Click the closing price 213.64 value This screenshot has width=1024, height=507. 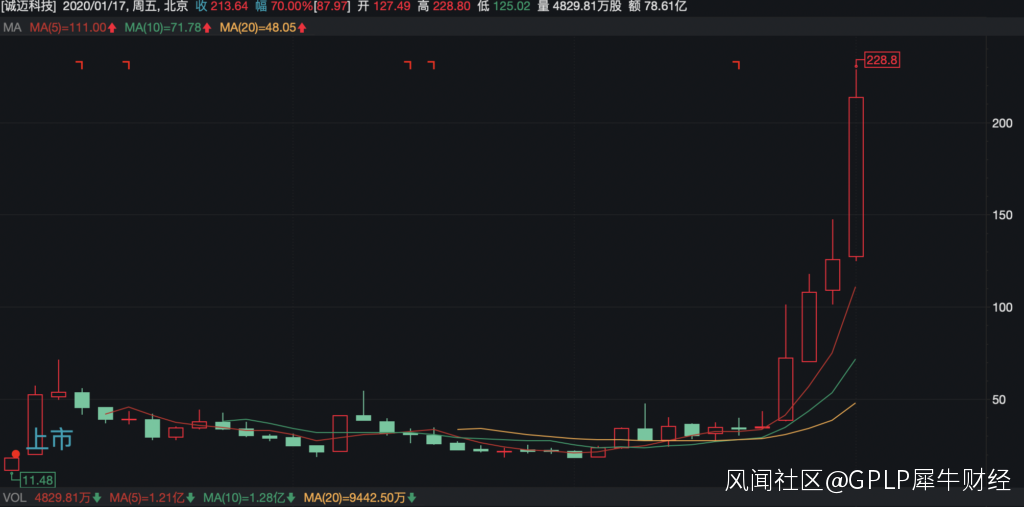coord(229,8)
